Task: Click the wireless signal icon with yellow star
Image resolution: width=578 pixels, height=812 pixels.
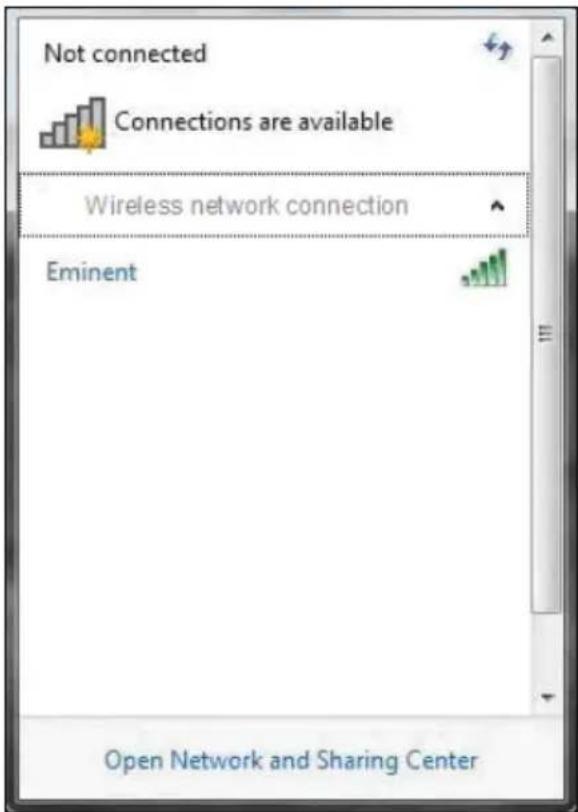Action: pos(73,125)
